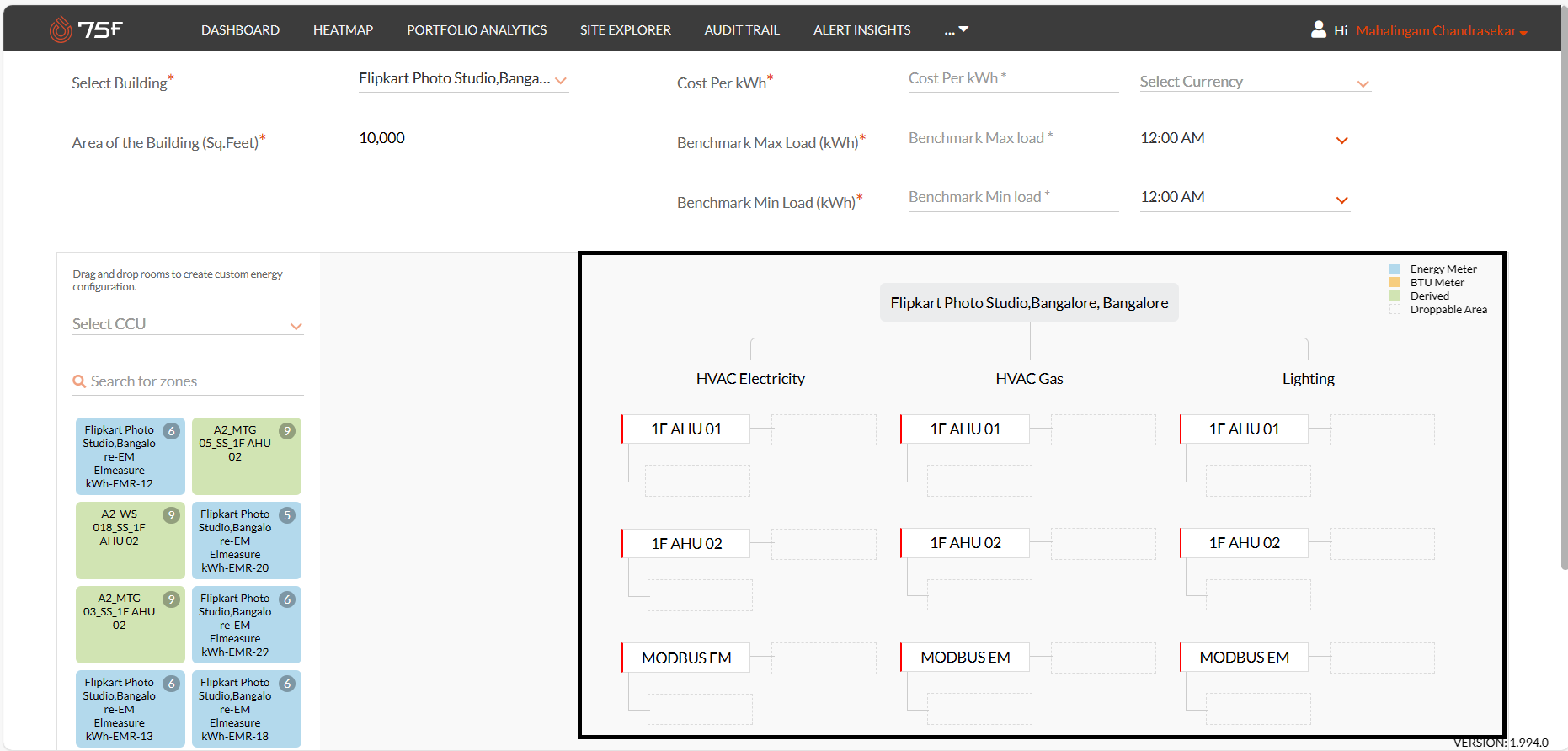Select MODBUS EM under HVAC Electricity

click(686, 658)
